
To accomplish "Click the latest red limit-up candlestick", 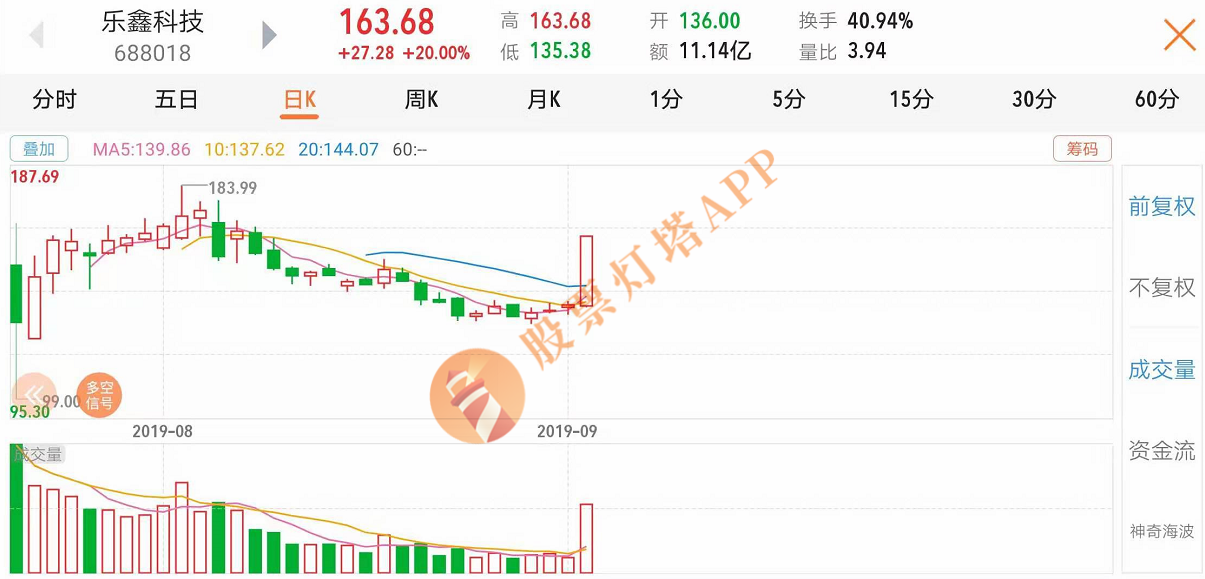I will click(586, 271).
